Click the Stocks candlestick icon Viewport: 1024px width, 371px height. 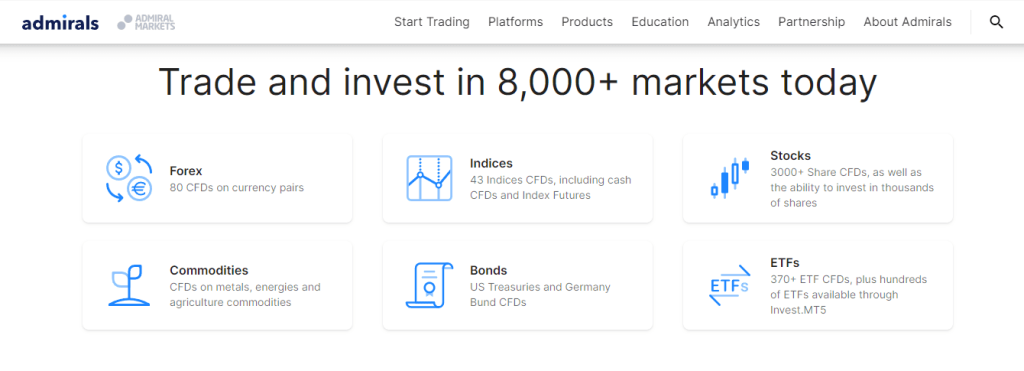point(729,178)
